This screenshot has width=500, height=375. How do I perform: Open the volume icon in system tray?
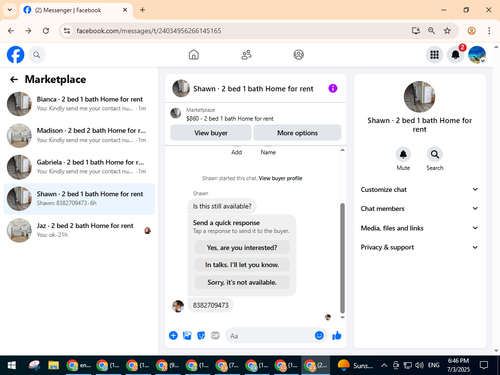point(419,365)
